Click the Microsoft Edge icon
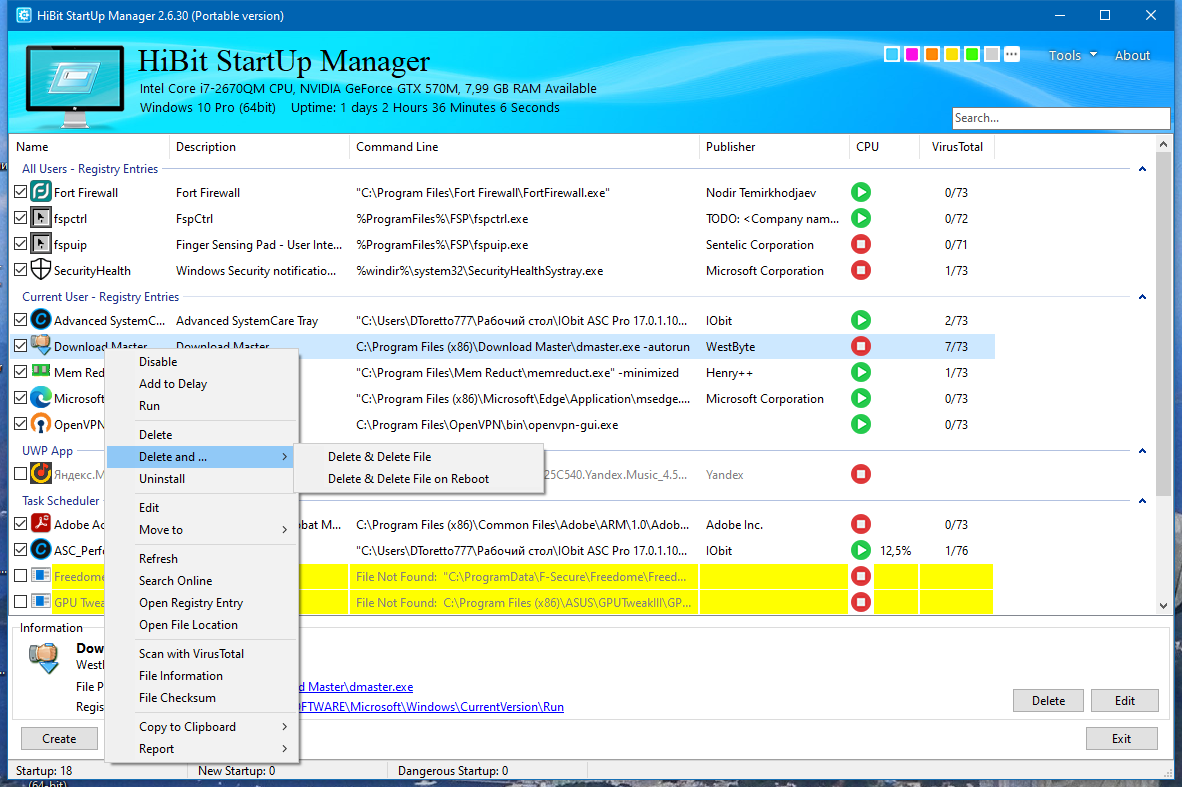 coord(41,398)
